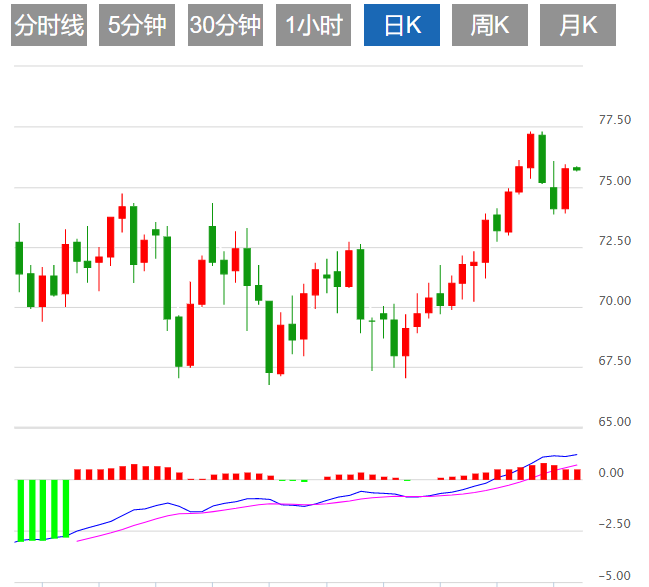Switch to the 分时线 tab
649x587 pixels.
(x=49, y=25)
